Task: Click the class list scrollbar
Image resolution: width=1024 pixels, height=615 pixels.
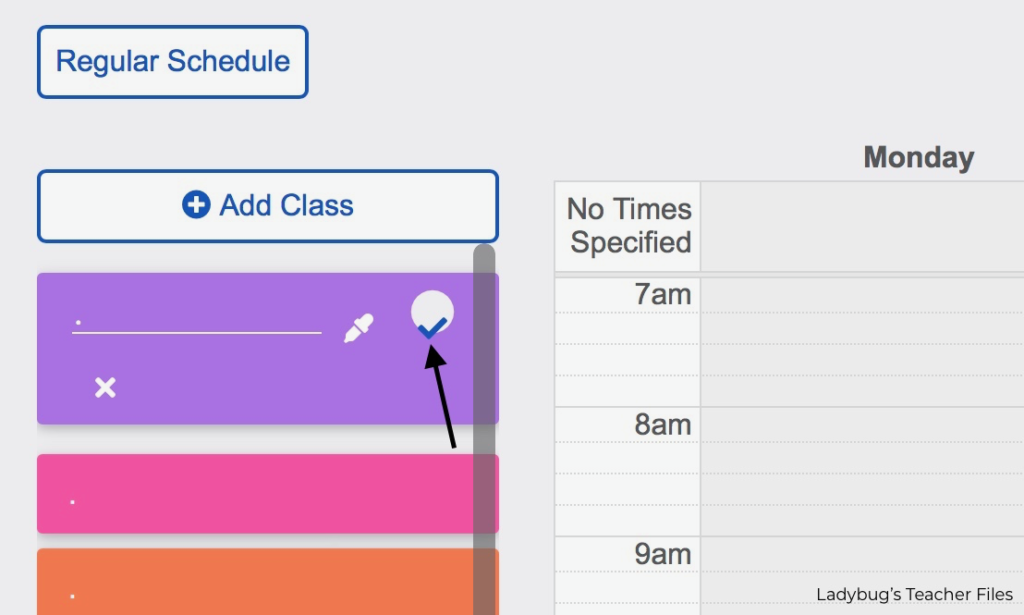Action: pos(484,429)
